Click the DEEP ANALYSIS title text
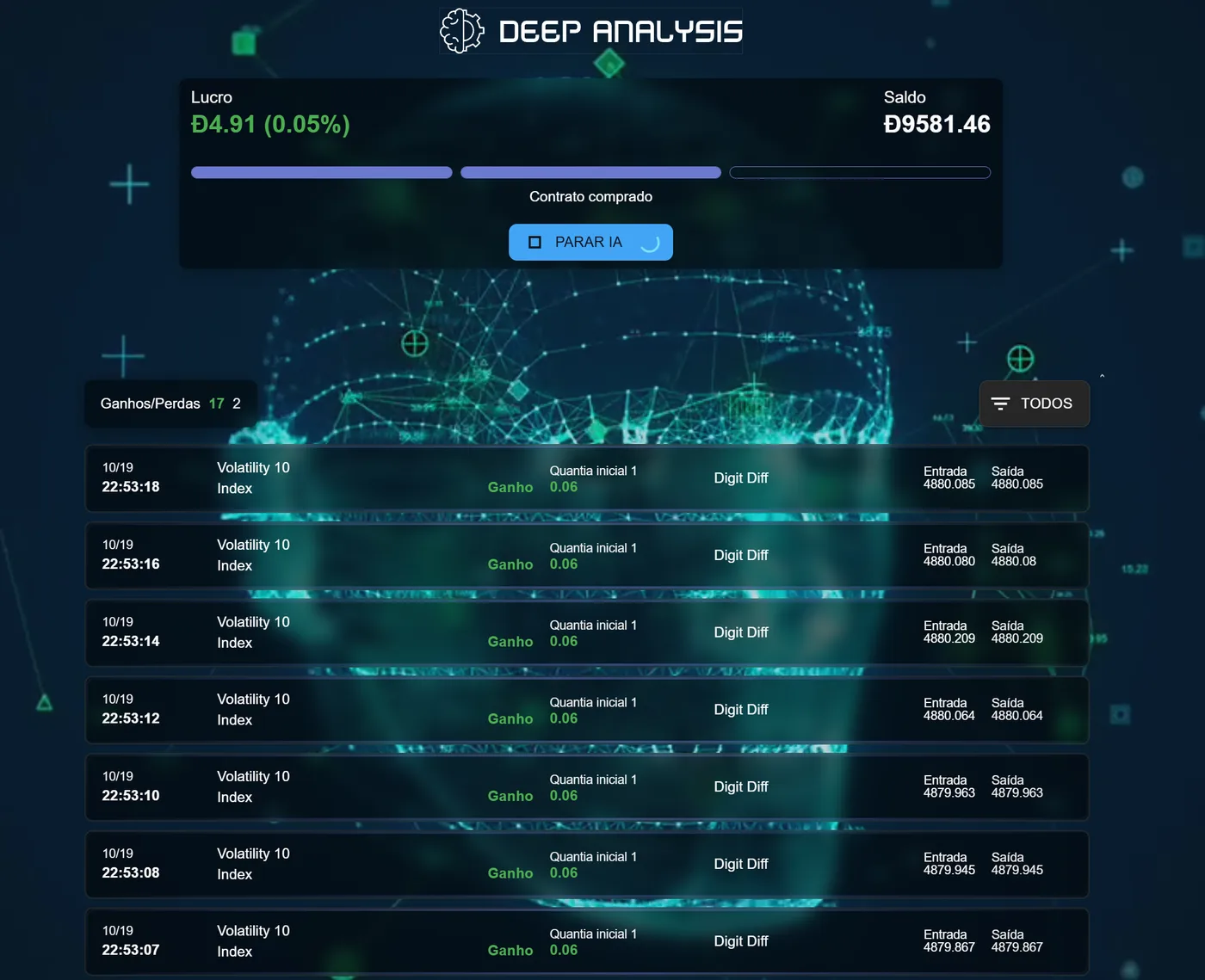The image size is (1205, 980). pos(621,32)
